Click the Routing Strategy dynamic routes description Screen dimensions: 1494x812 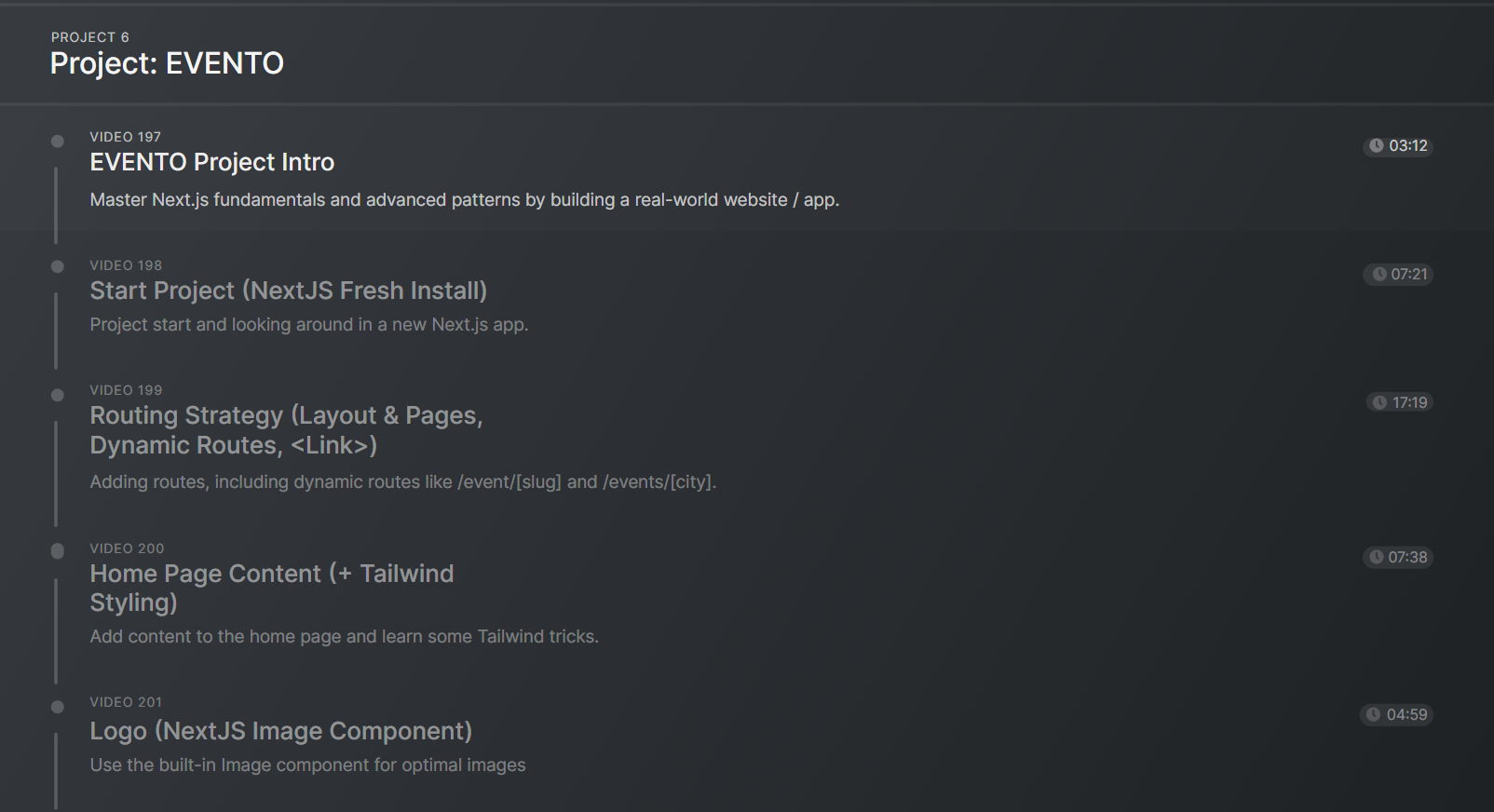[402, 482]
